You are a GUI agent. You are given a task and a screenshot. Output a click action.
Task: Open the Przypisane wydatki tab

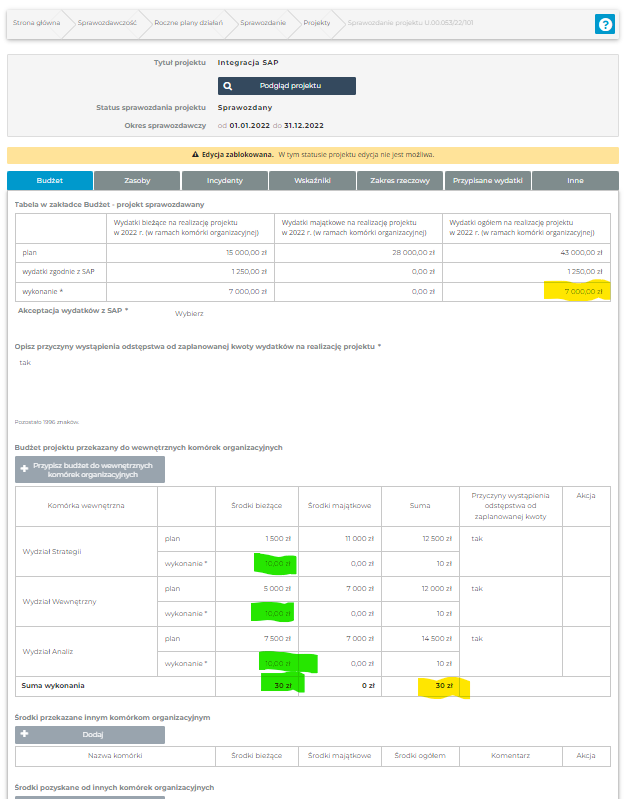click(x=487, y=181)
